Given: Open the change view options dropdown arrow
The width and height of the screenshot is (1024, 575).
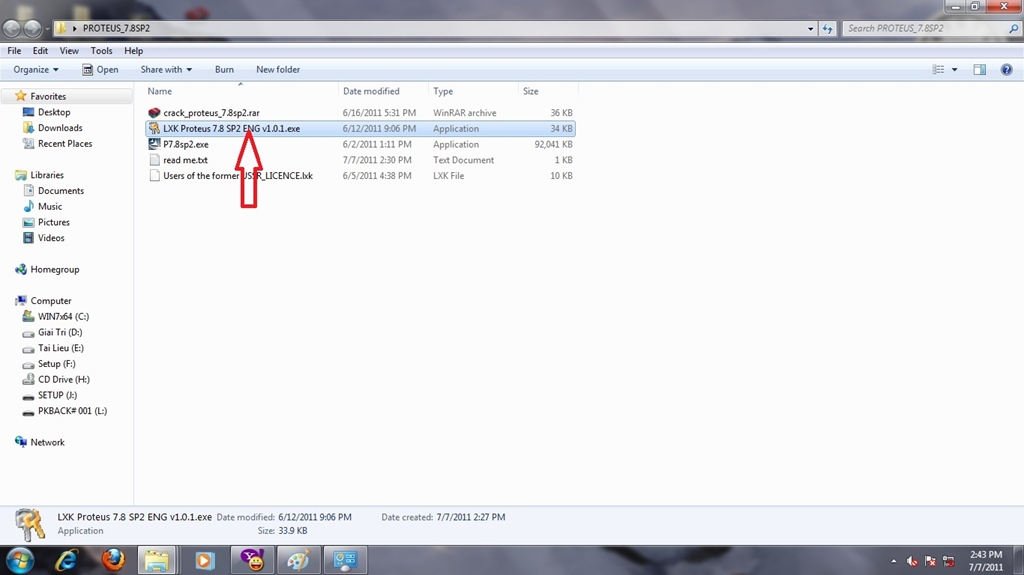Looking at the screenshot, I should (x=955, y=69).
